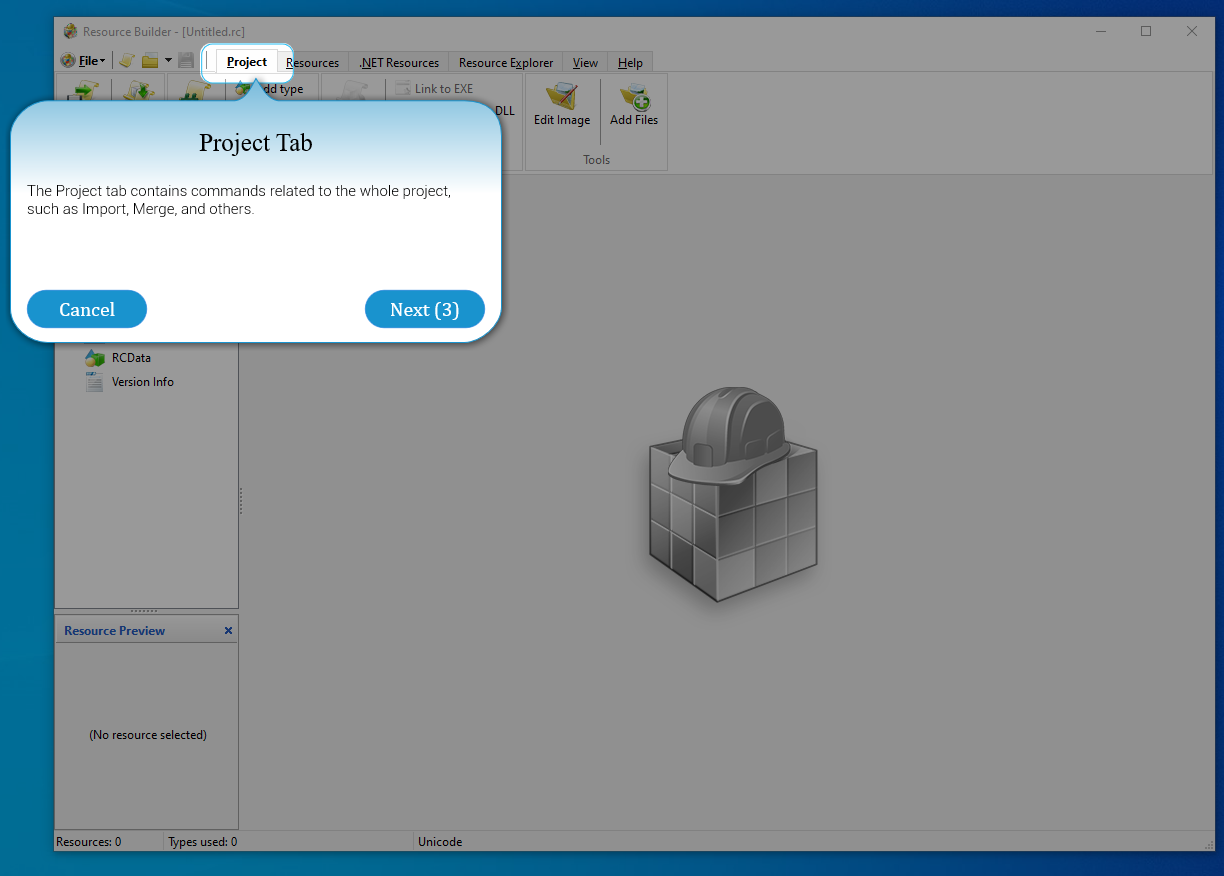Image resolution: width=1224 pixels, height=876 pixels.
Task: Click the Edit Image tool icon
Action: [x=561, y=98]
